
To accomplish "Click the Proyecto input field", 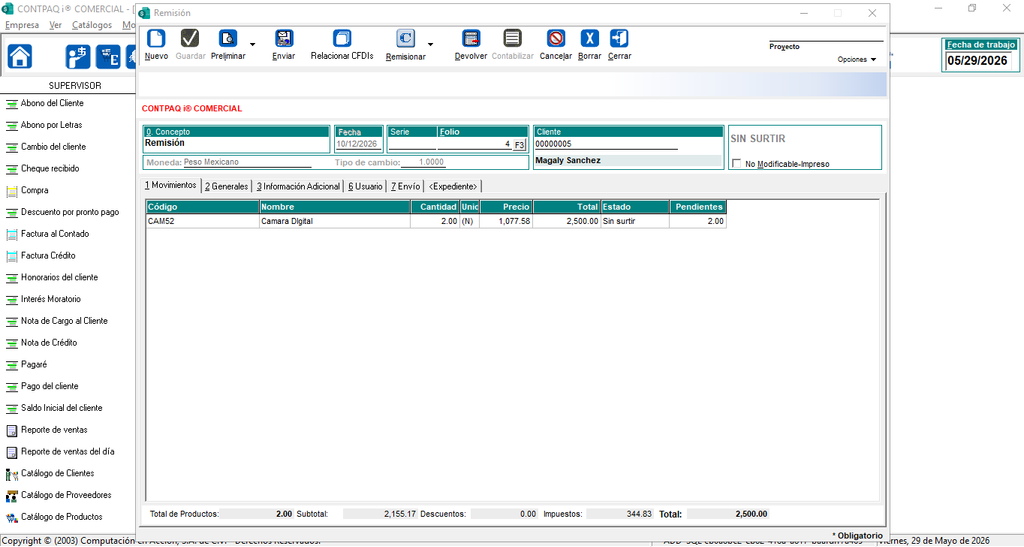I will pos(826,37).
